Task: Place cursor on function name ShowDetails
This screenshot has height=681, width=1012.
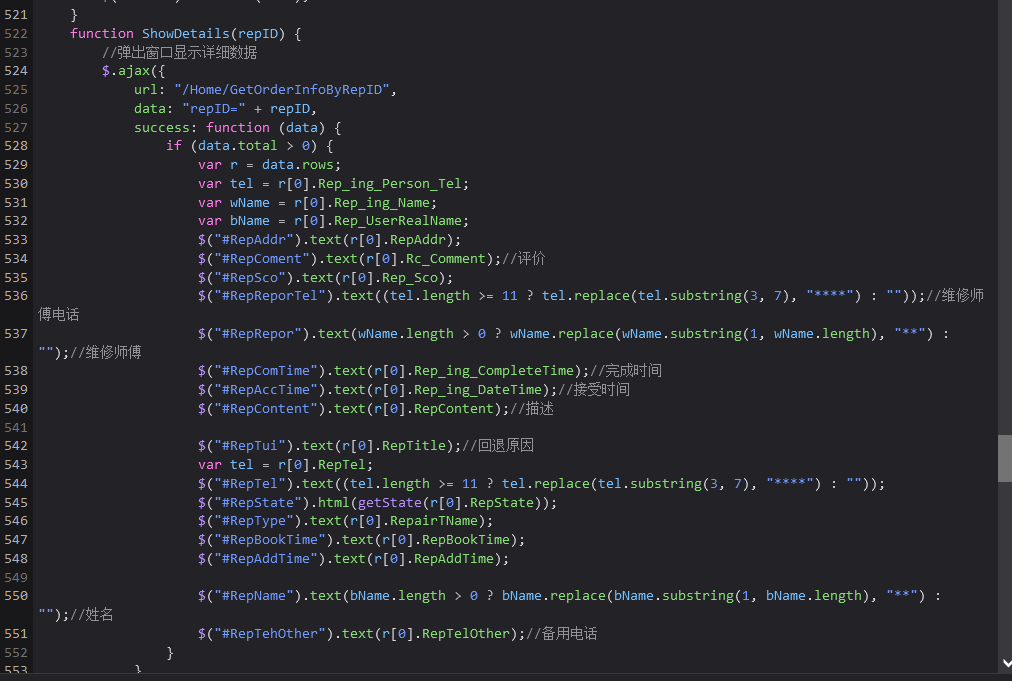Action: pyautogui.click(x=186, y=34)
